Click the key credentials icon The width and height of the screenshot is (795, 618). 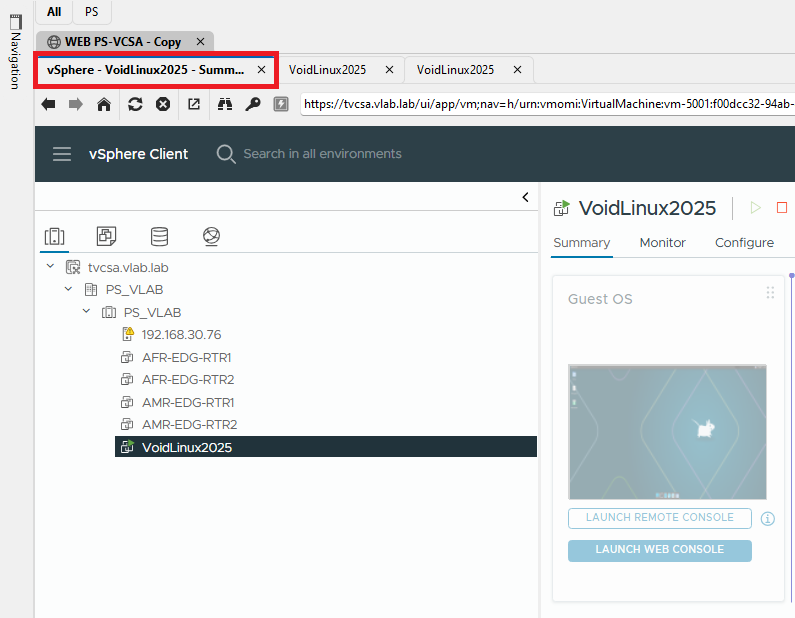[x=252, y=104]
